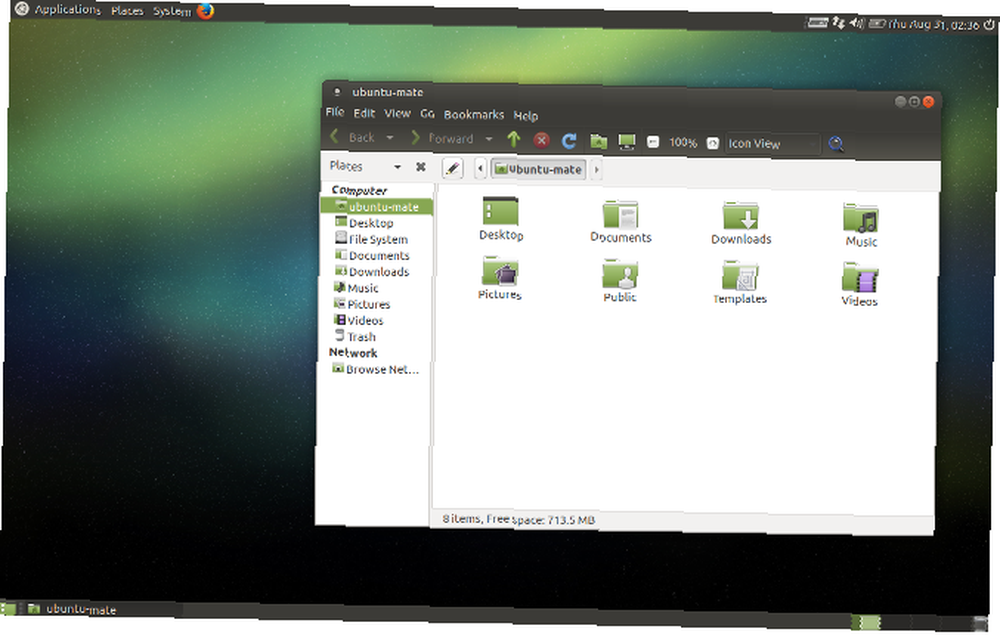The height and width of the screenshot is (635, 1000).
Task: Toggle the location text entry pencil
Action: [452, 168]
